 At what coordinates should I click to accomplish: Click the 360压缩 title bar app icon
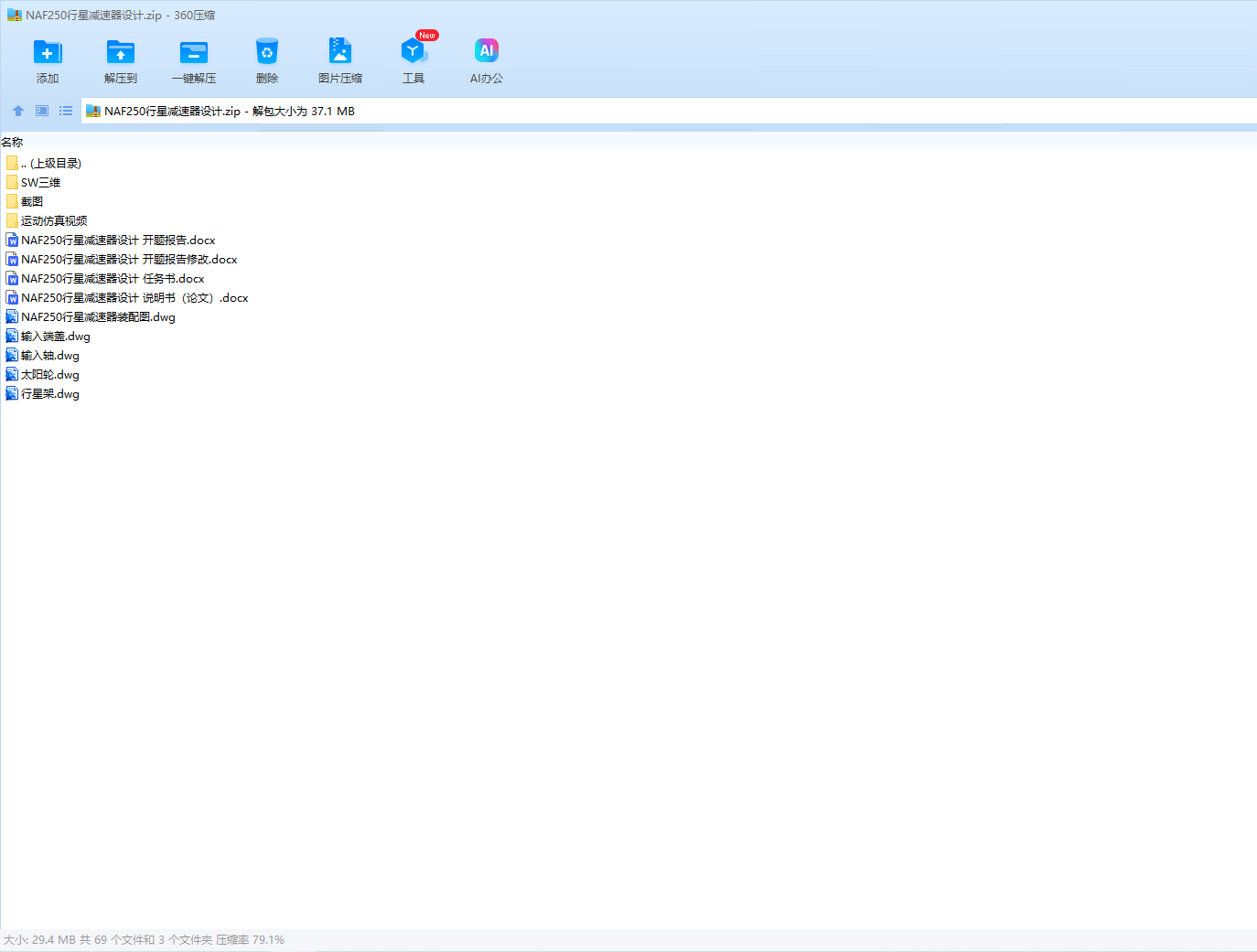coord(15,16)
